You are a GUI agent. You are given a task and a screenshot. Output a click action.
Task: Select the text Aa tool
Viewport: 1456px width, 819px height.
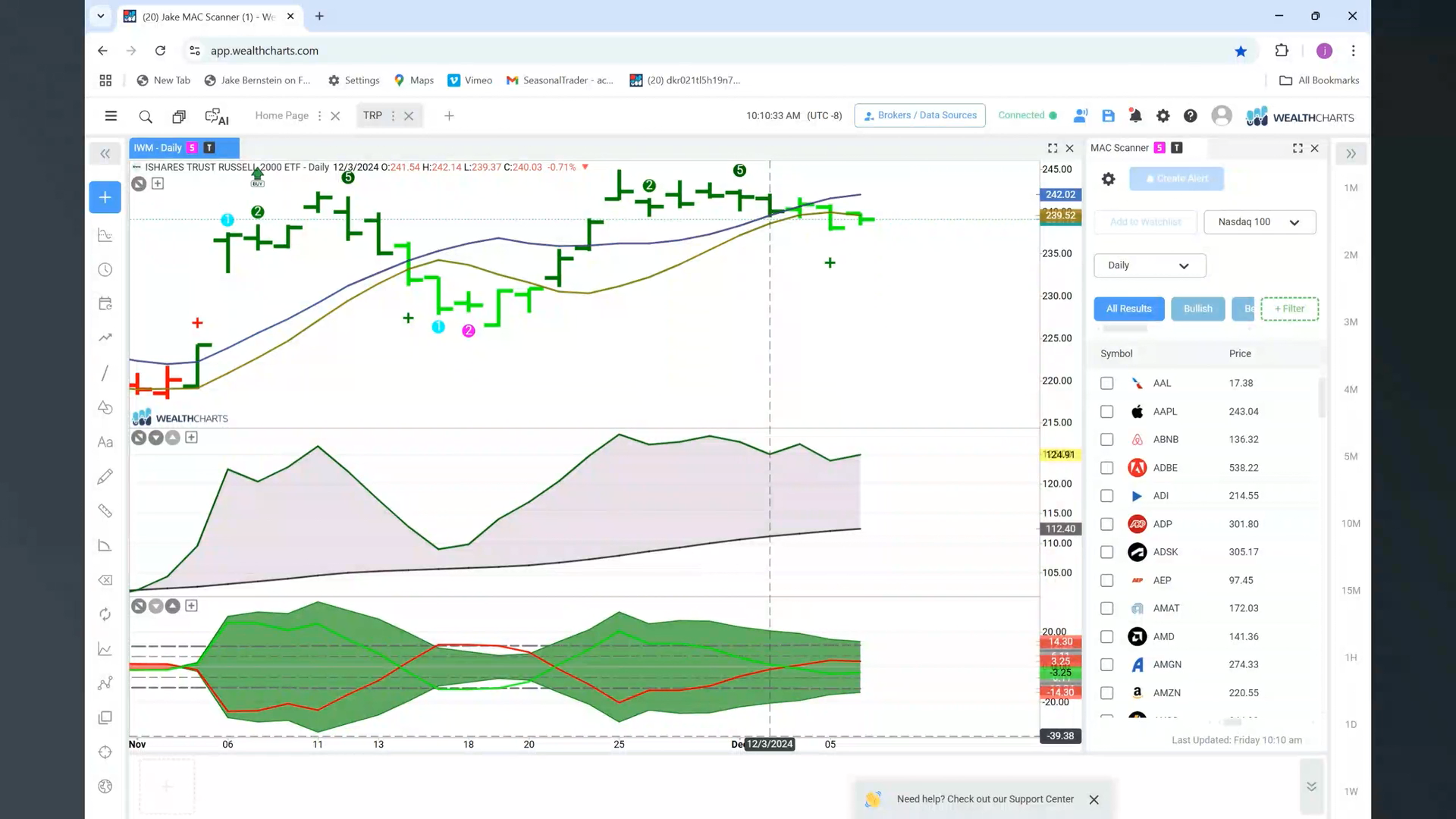(105, 442)
